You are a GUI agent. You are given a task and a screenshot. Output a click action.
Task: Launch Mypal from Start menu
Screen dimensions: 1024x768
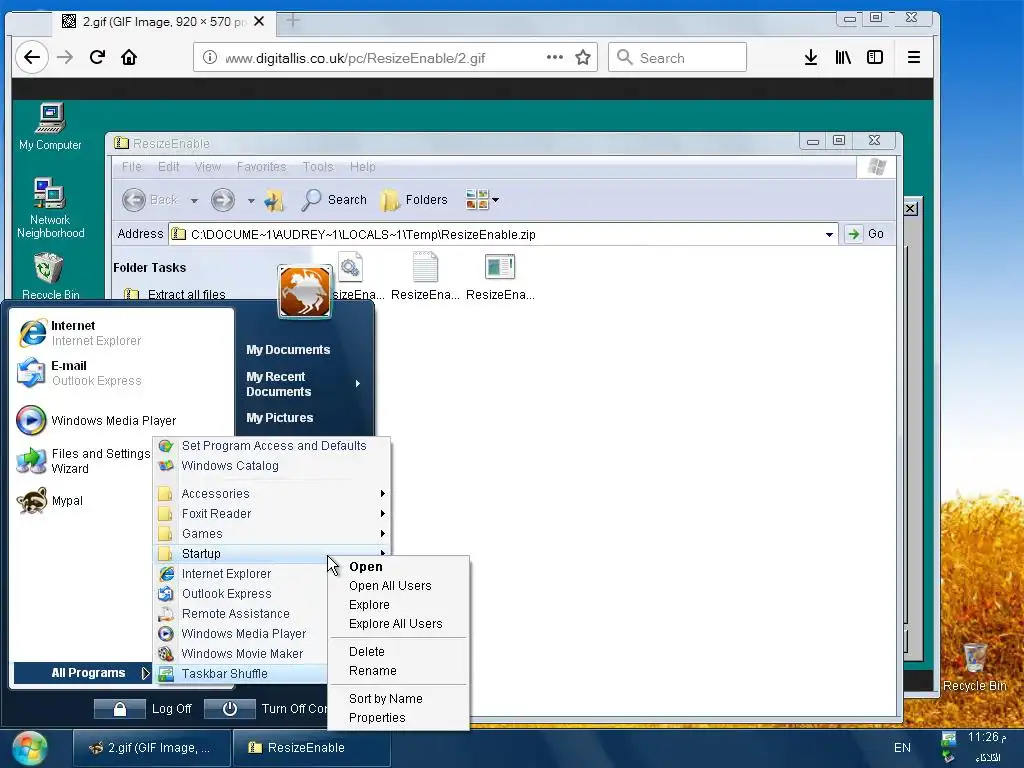pyautogui.click(x=50, y=501)
